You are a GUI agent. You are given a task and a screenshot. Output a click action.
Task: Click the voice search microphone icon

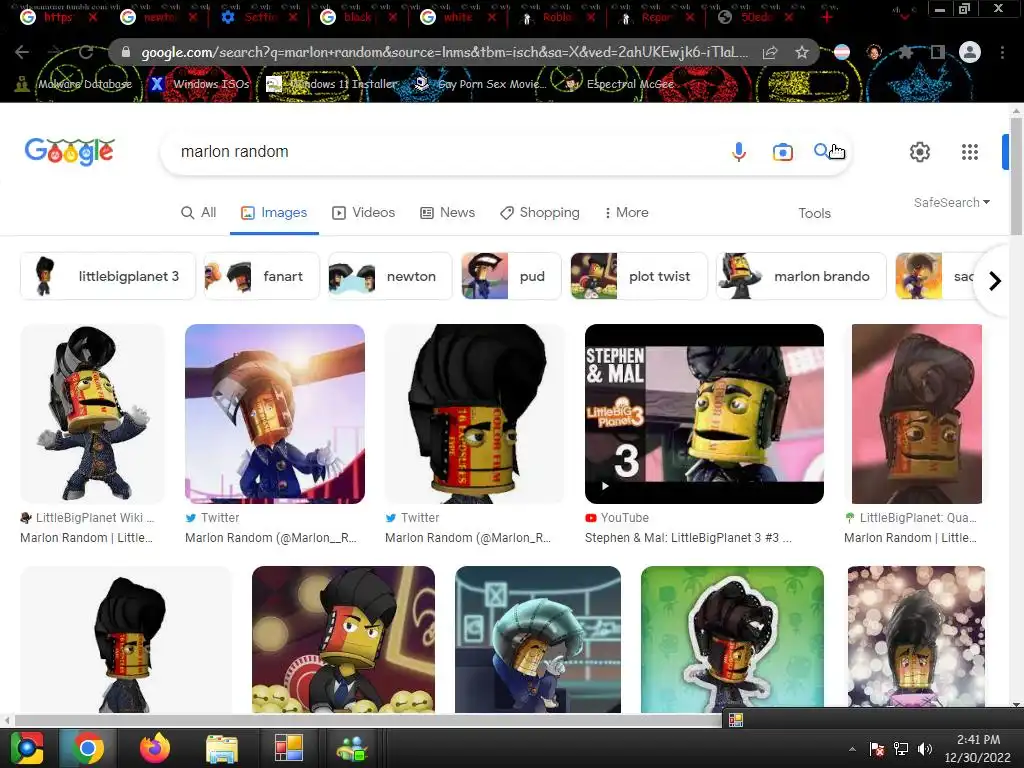click(739, 152)
